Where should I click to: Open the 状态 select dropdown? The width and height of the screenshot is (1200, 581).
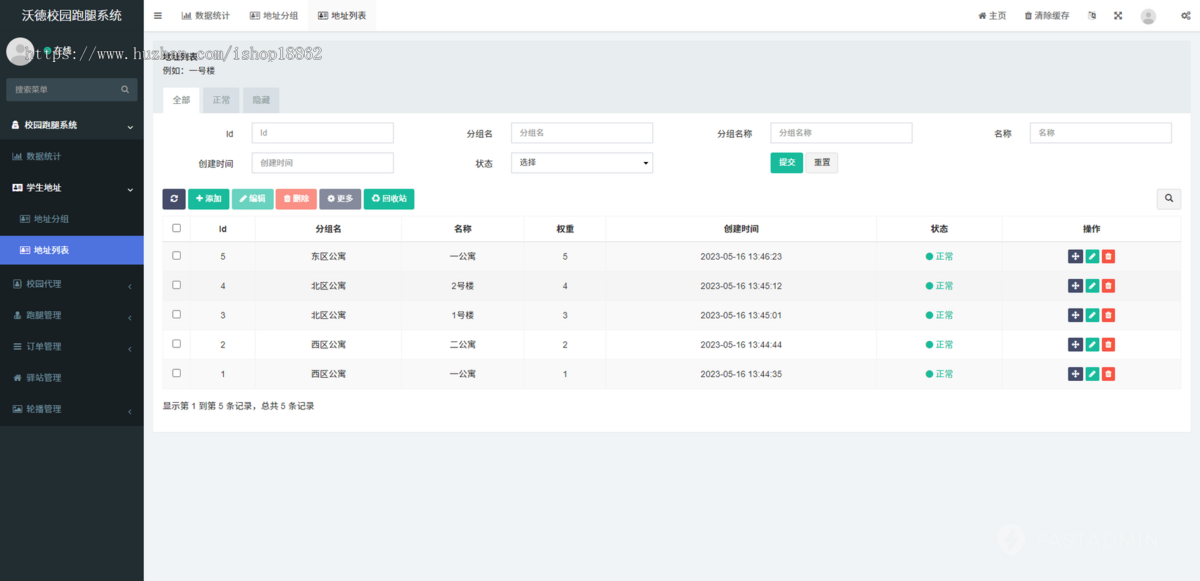[581, 162]
